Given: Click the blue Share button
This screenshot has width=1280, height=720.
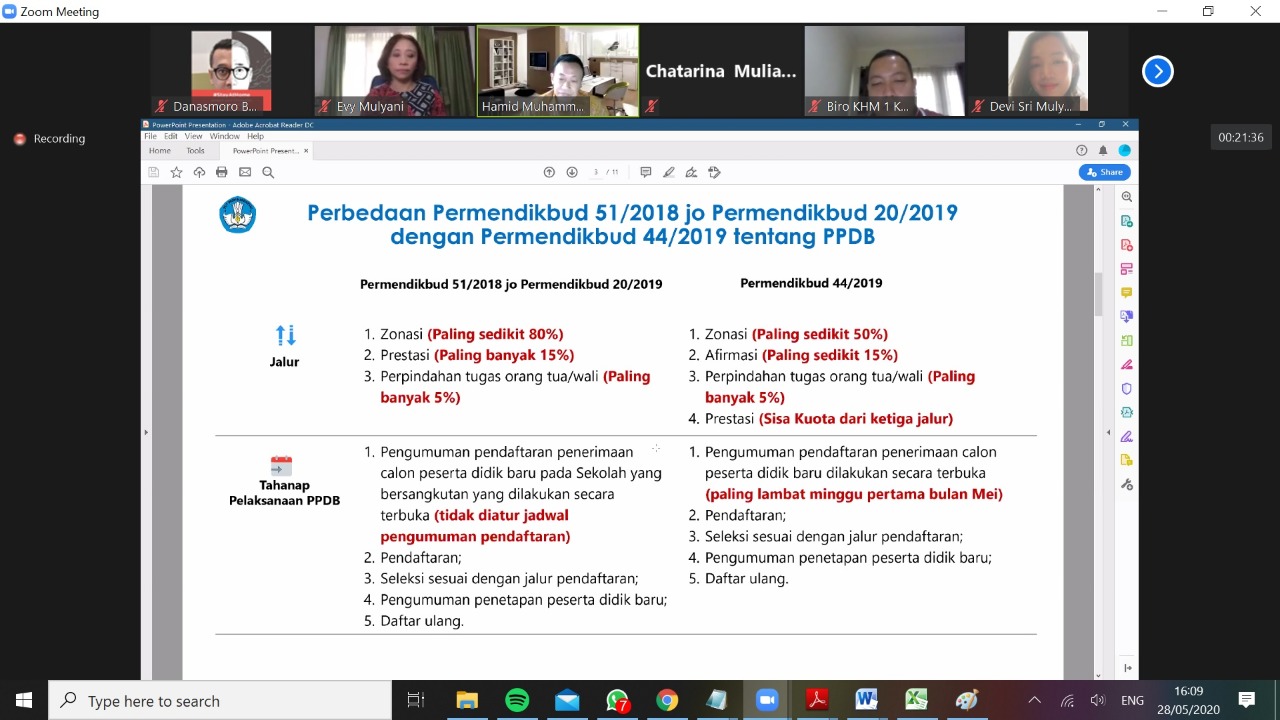Looking at the screenshot, I should [x=1104, y=172].
